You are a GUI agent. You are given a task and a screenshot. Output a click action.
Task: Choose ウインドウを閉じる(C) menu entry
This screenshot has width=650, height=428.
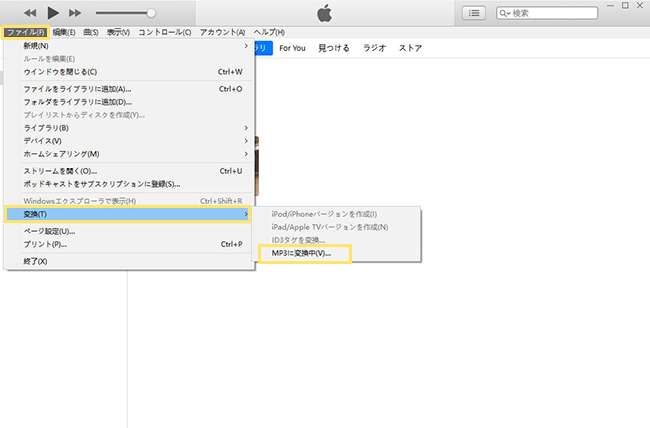(129, 72)
